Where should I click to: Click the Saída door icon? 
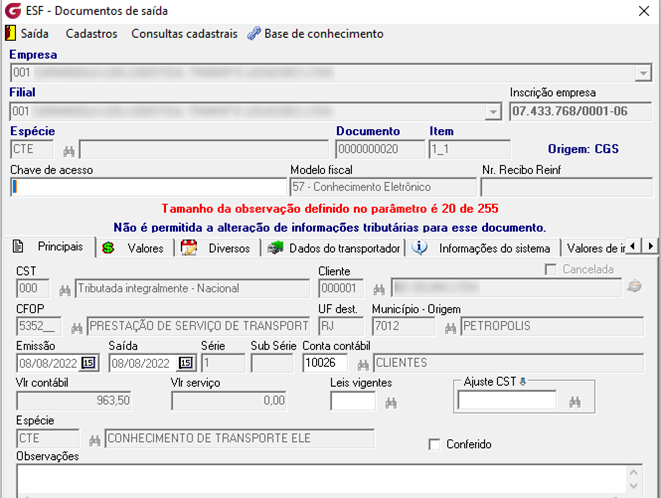coord(11,33)
